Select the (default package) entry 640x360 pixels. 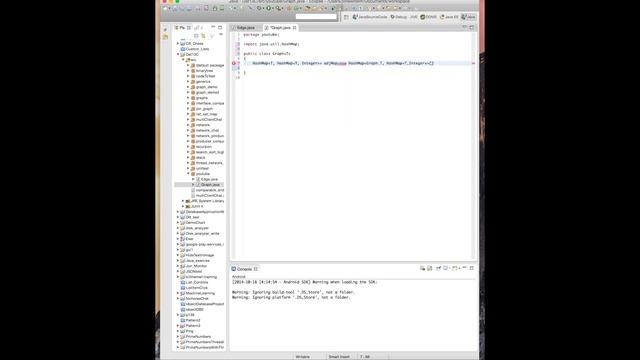[x=207, y=65]
